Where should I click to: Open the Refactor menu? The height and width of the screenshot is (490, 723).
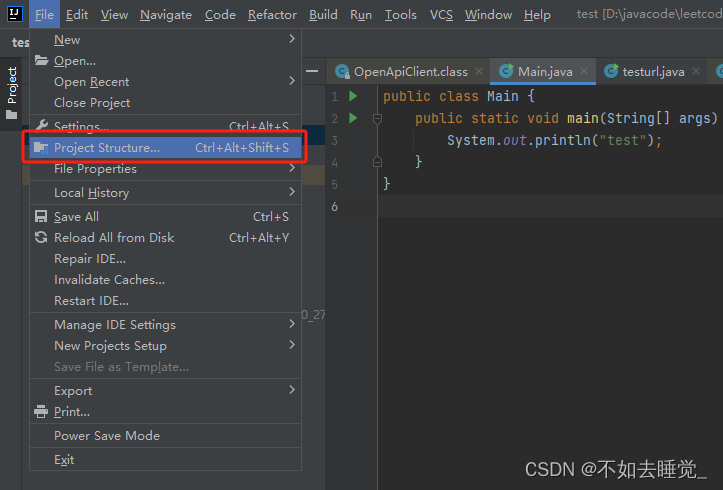(273, 15)
